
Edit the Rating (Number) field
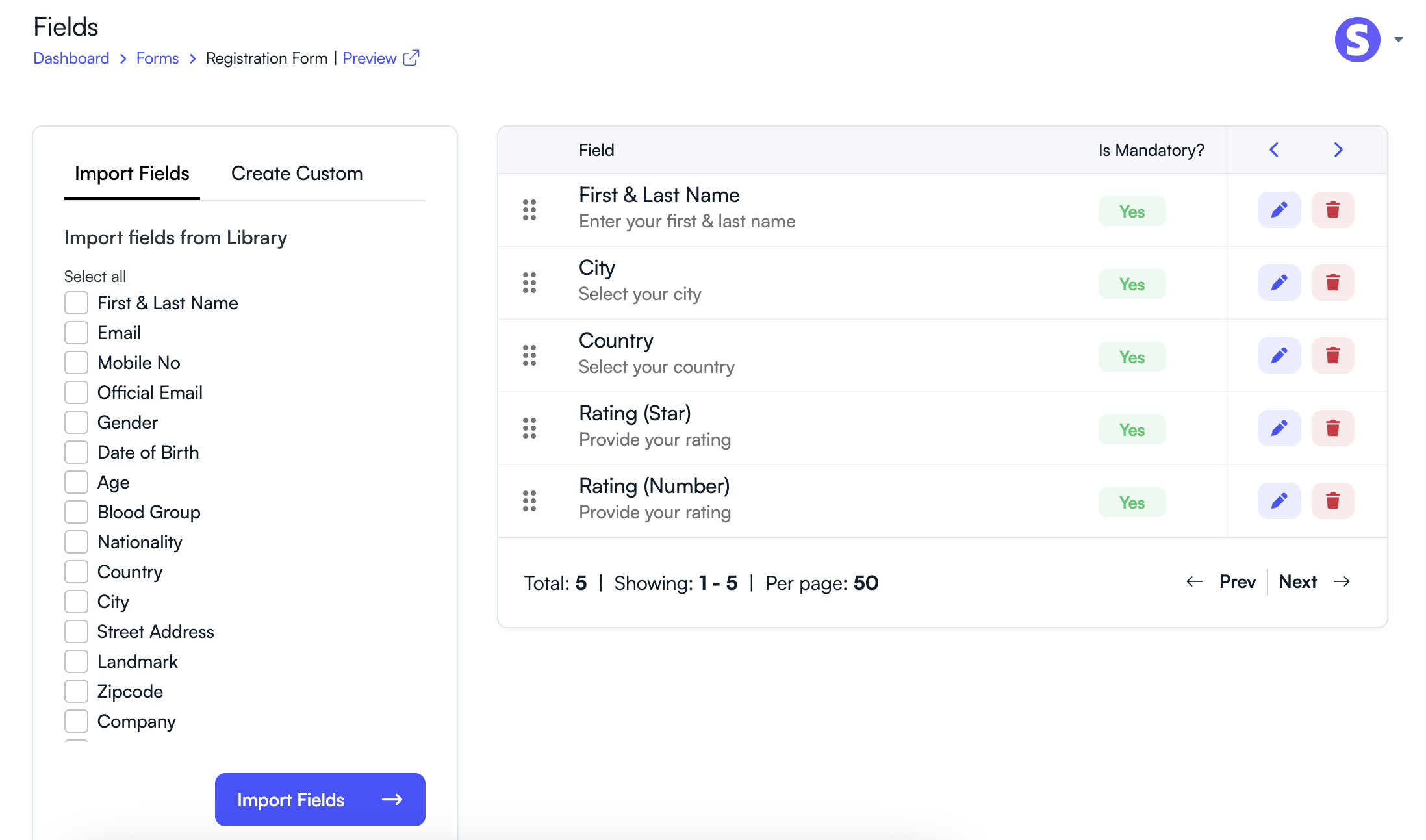[x=1279, y=501]
